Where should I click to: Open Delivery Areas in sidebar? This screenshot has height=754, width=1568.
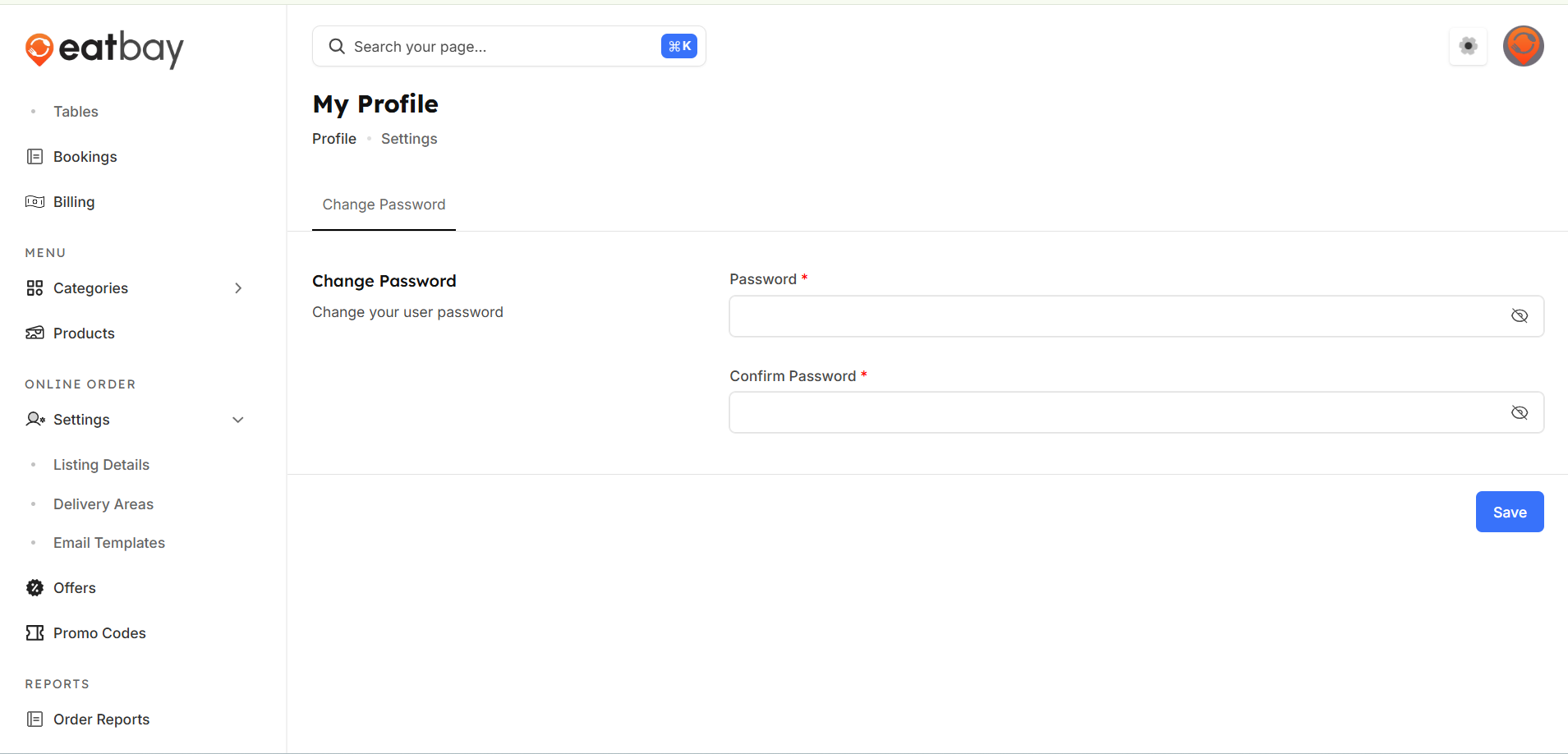click(103, 504)
